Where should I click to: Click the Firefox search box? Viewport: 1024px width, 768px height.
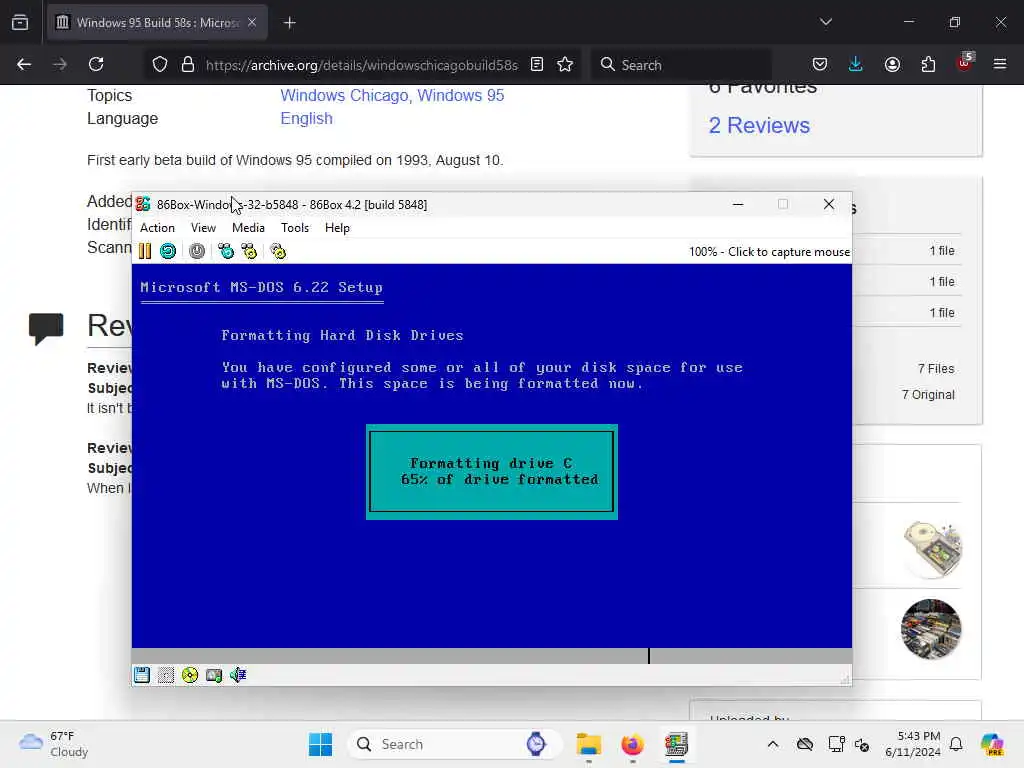click(x=682, y=65)
